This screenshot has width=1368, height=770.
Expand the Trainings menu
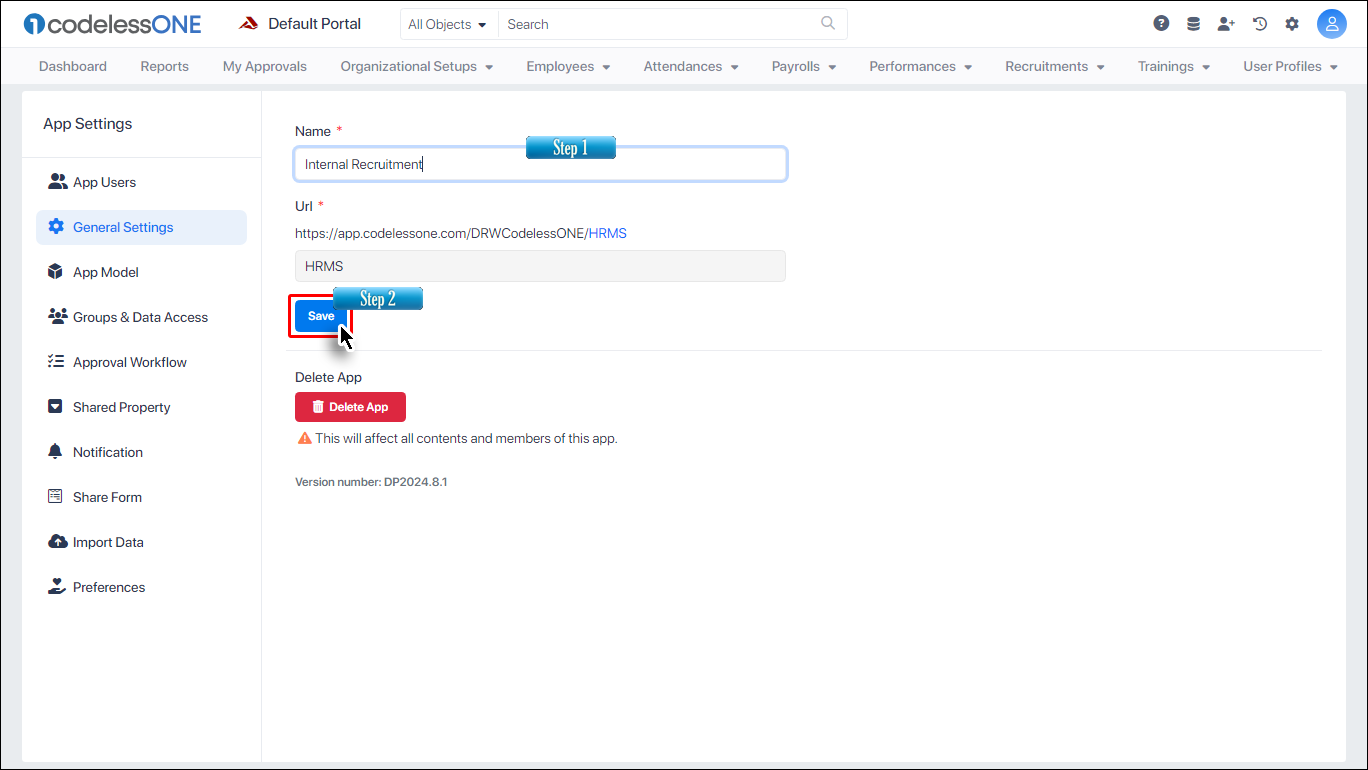pos(1174,67)
